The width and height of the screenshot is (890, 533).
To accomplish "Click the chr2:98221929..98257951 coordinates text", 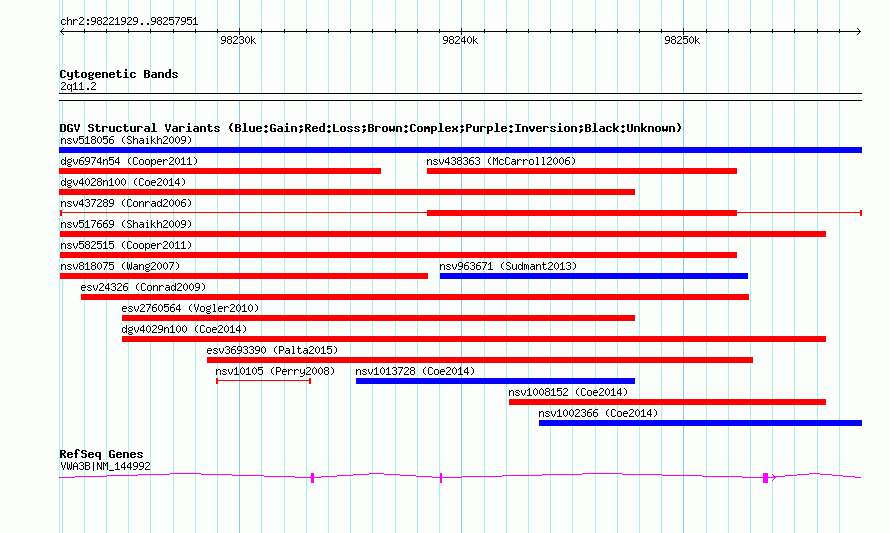I will coord(129,22).
